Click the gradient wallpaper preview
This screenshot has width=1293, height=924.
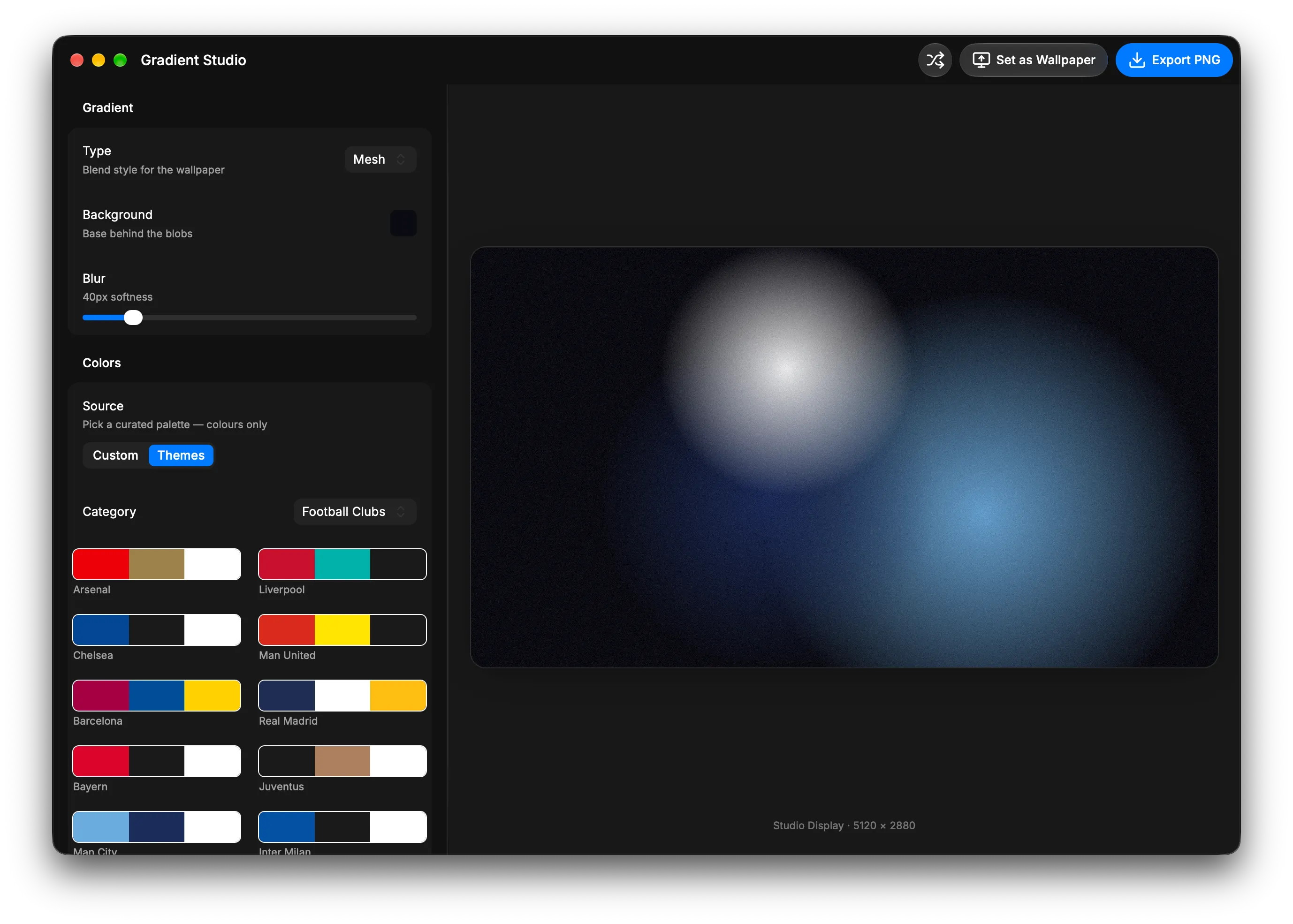click(x=844, y=457)
